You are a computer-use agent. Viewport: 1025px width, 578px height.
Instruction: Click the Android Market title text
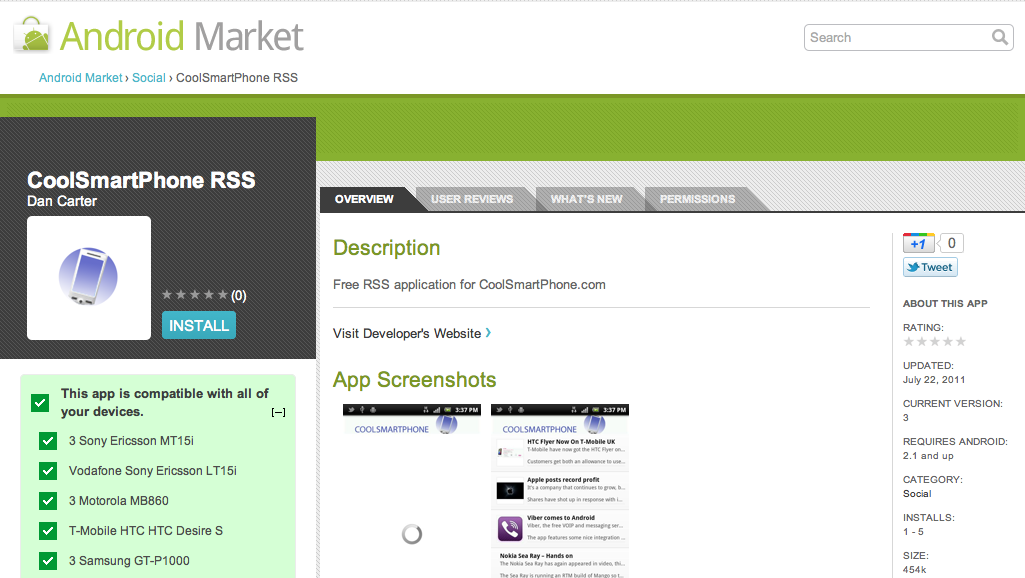point(182,36)
